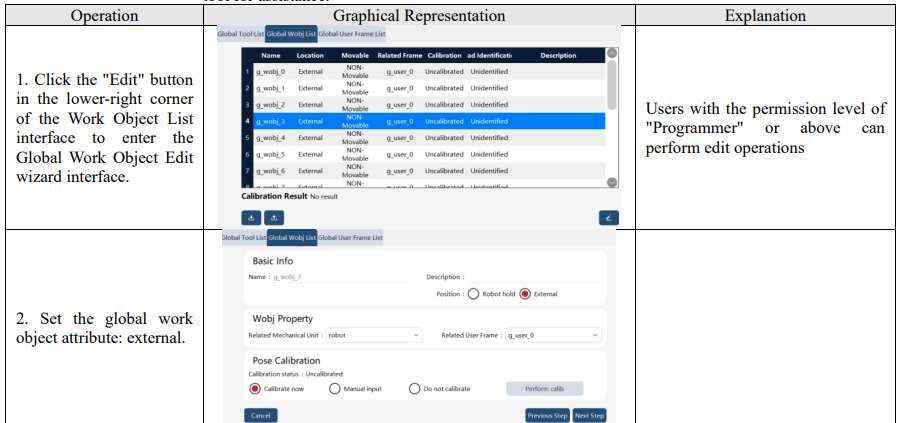
Task: Select the highlighted g_wobj_3 row
Action: 423,121
